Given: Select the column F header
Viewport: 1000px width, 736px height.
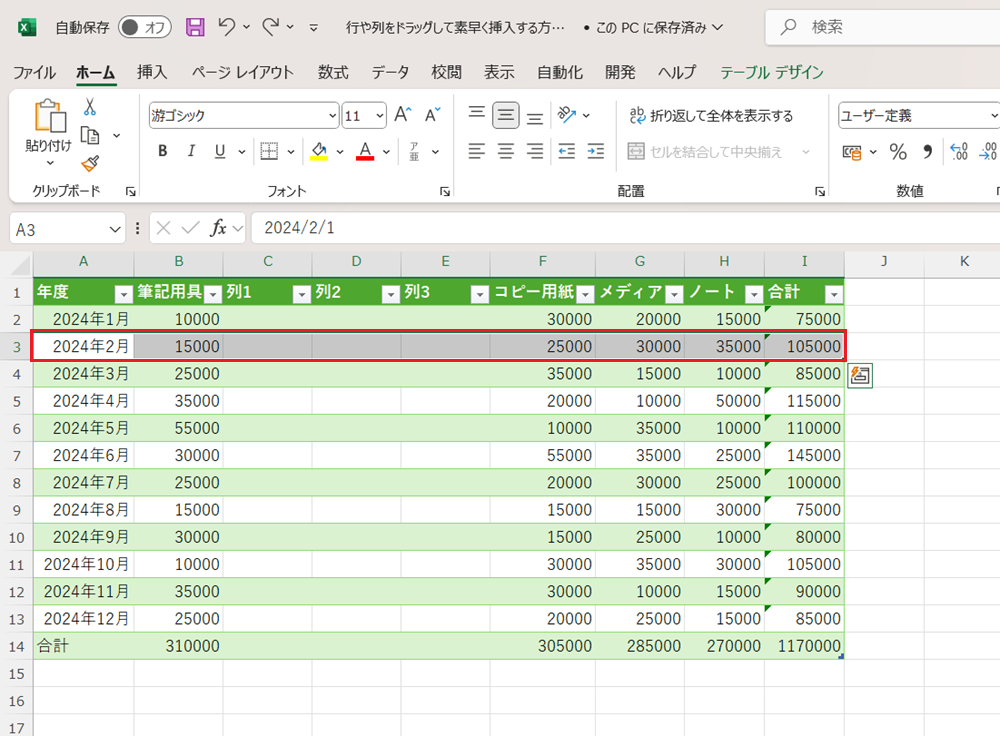Looking at the screenshot, I should [x=543, y=261].
